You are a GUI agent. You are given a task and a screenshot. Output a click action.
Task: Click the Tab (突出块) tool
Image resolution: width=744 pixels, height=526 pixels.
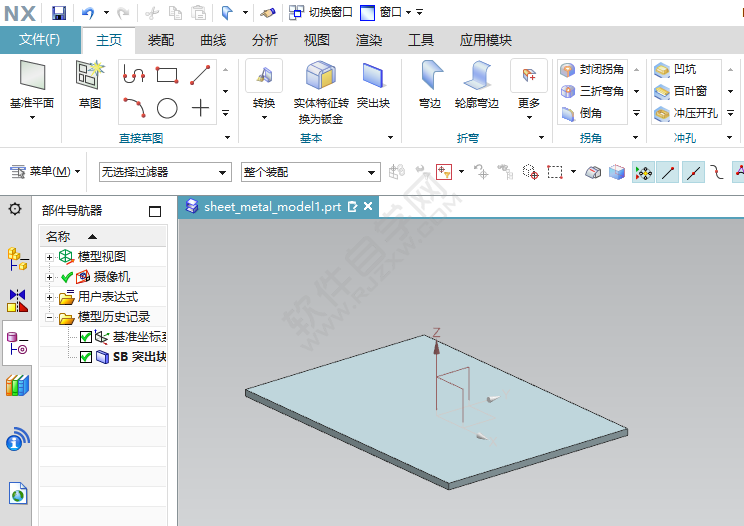coord(373,84)
